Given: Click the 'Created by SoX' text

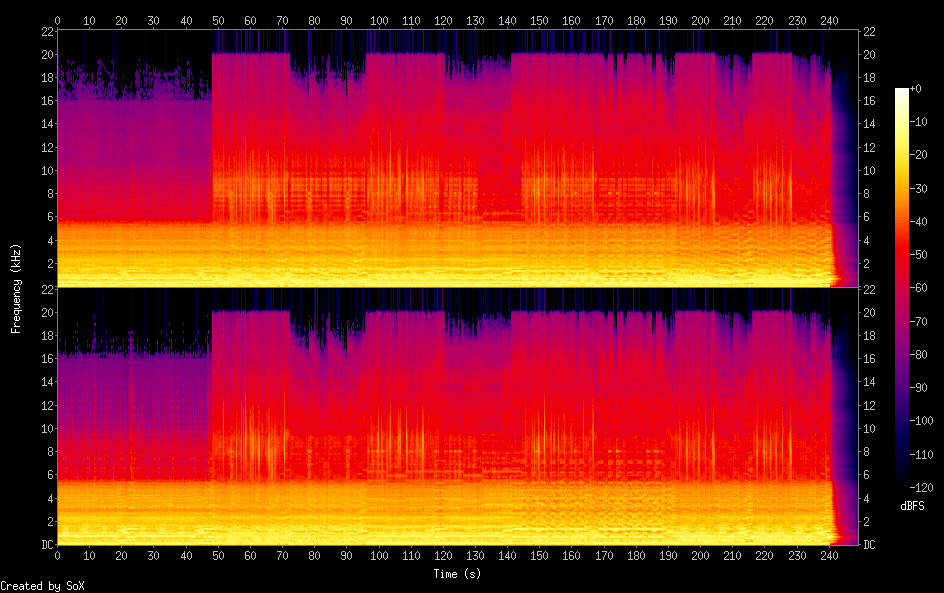Looking at the screenshot, I should click(41, 586).
